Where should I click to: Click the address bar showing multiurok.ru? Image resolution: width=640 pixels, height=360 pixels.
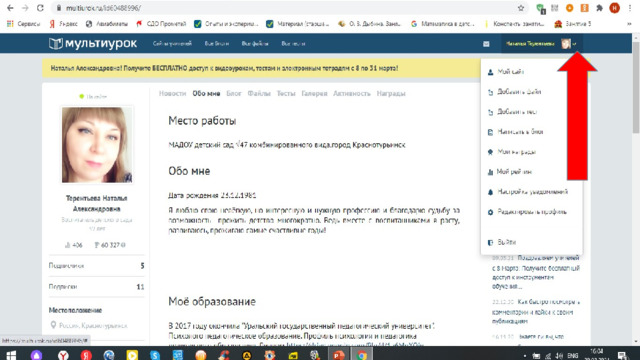pyautogui.click(x=286, y=8)
